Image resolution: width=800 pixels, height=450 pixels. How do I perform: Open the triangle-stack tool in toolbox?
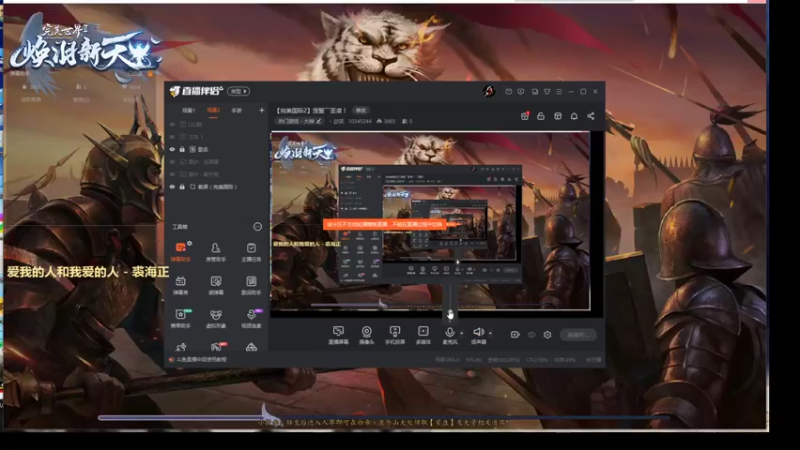pyautogui.click(x=251, y=347)
